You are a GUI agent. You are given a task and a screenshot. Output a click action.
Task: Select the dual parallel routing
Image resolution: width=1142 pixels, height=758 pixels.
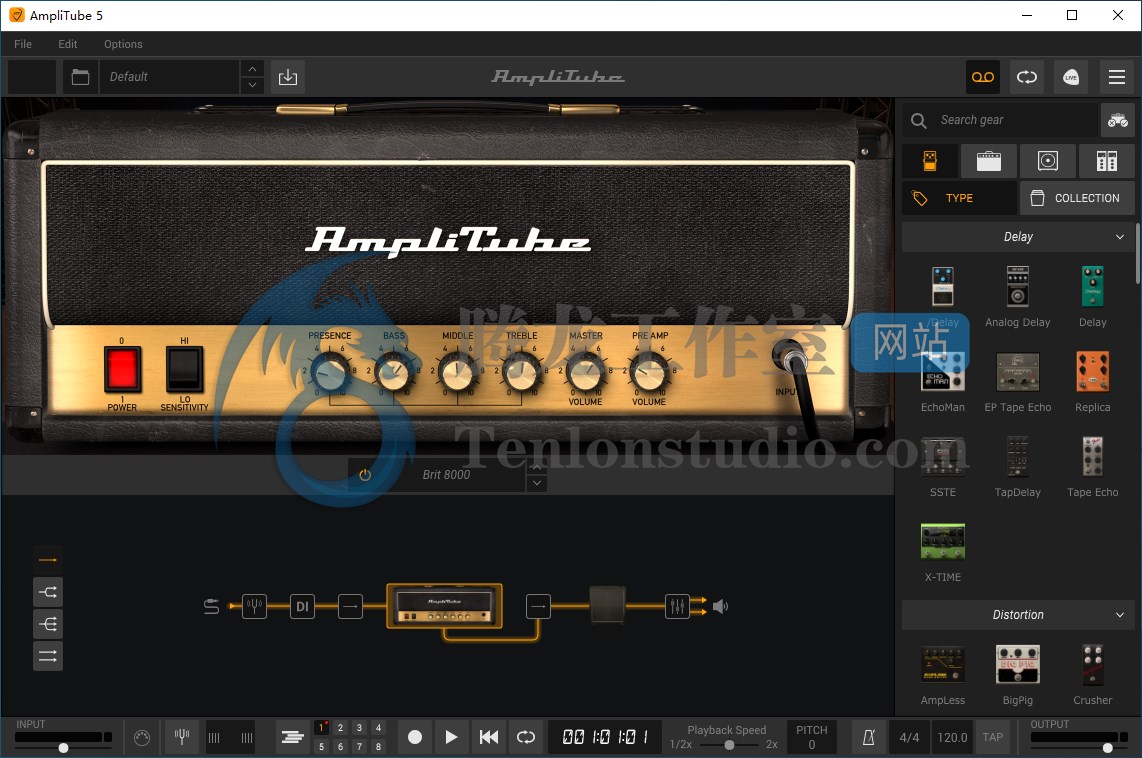pos(48,656)
